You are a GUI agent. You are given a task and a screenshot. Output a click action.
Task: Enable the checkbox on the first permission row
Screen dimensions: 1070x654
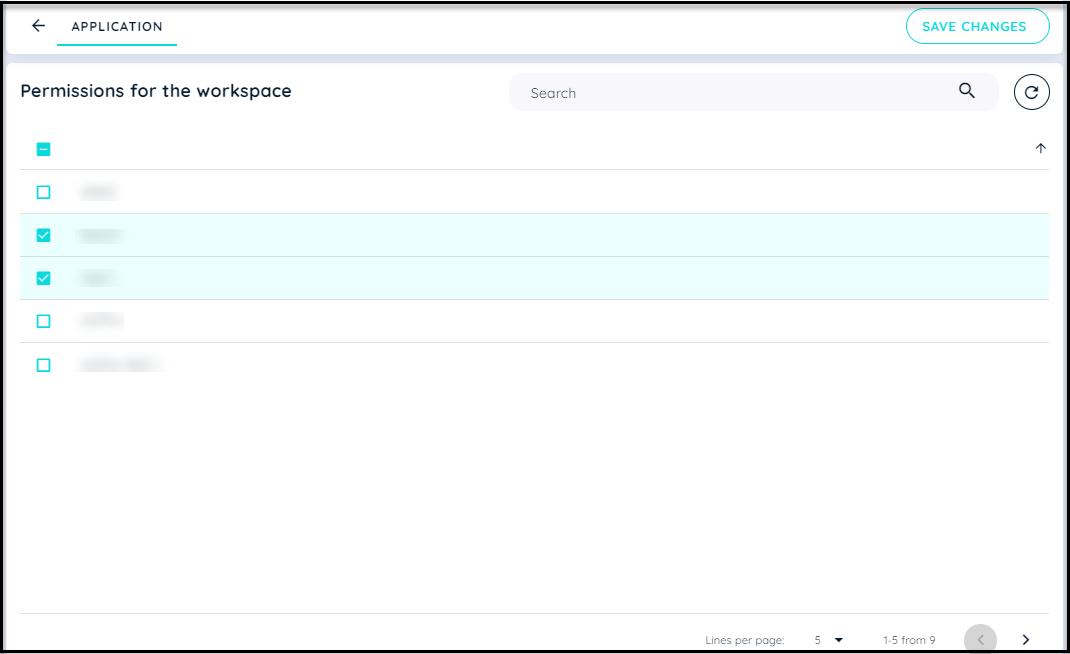tap(43, 192)
